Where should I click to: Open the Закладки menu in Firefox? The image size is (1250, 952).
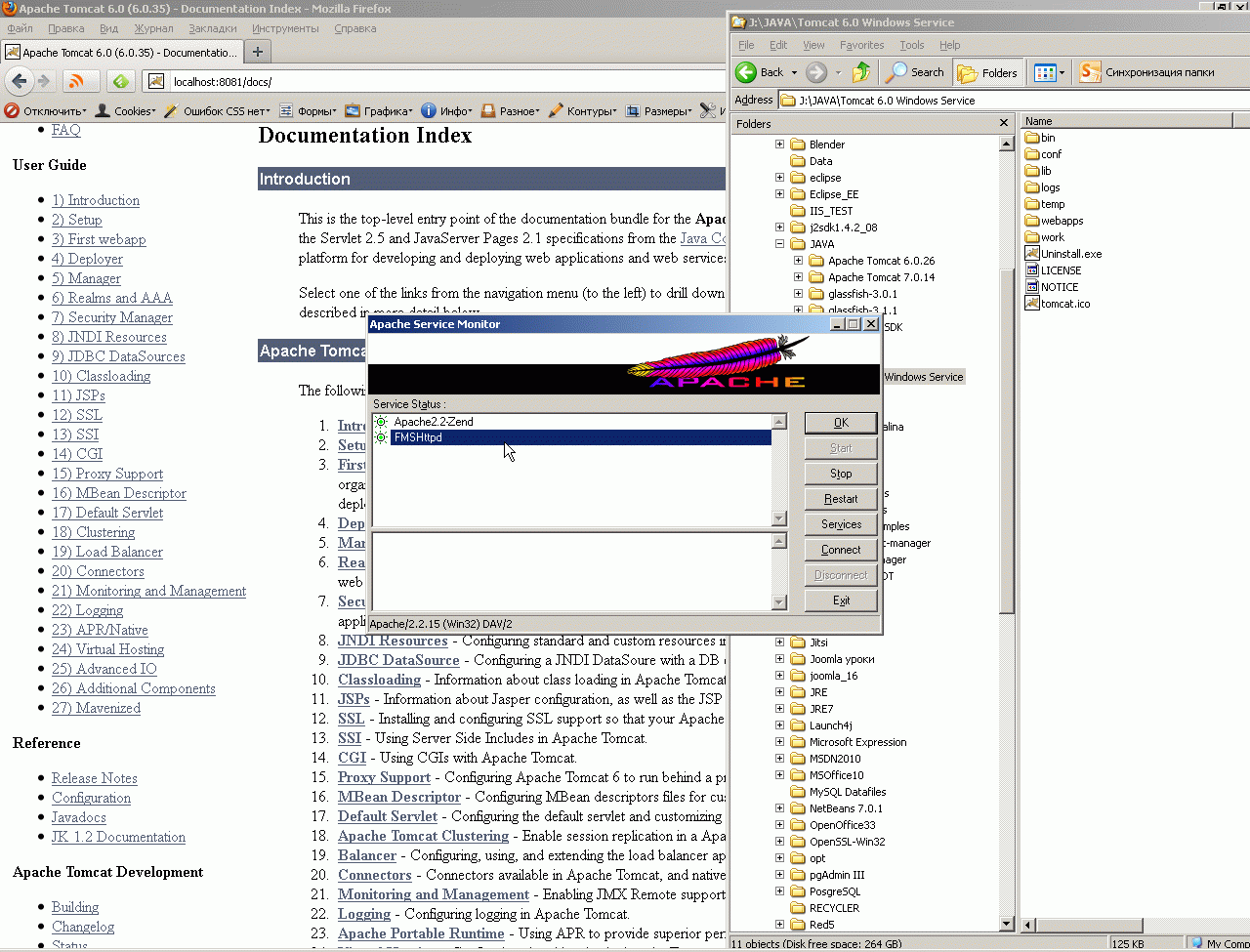(213, 28)
